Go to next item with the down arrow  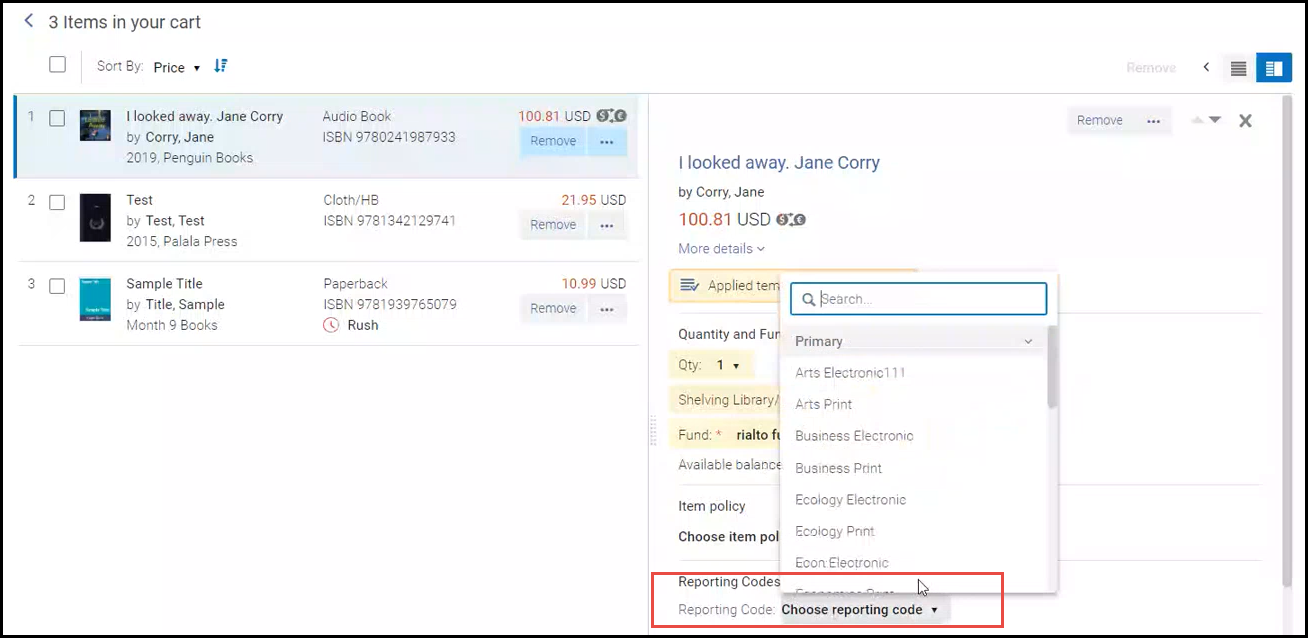click(1215, 120)
